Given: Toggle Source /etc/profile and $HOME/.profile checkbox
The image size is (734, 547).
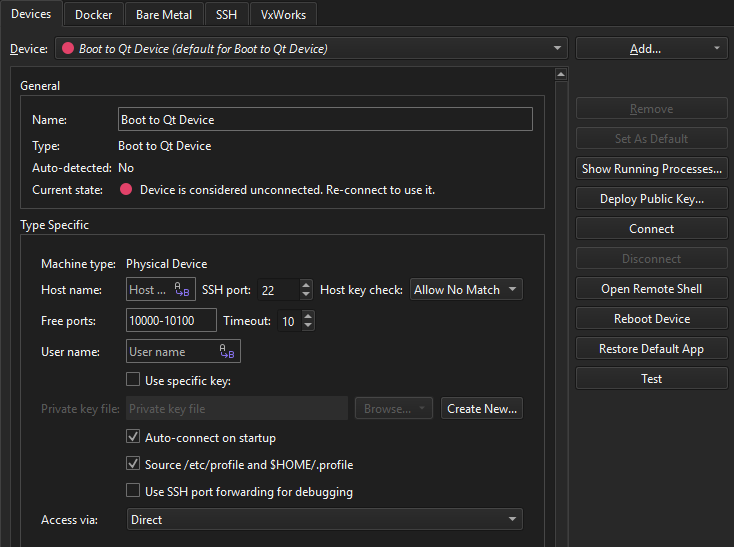Looking at the screenshot, I should point(133,464).
